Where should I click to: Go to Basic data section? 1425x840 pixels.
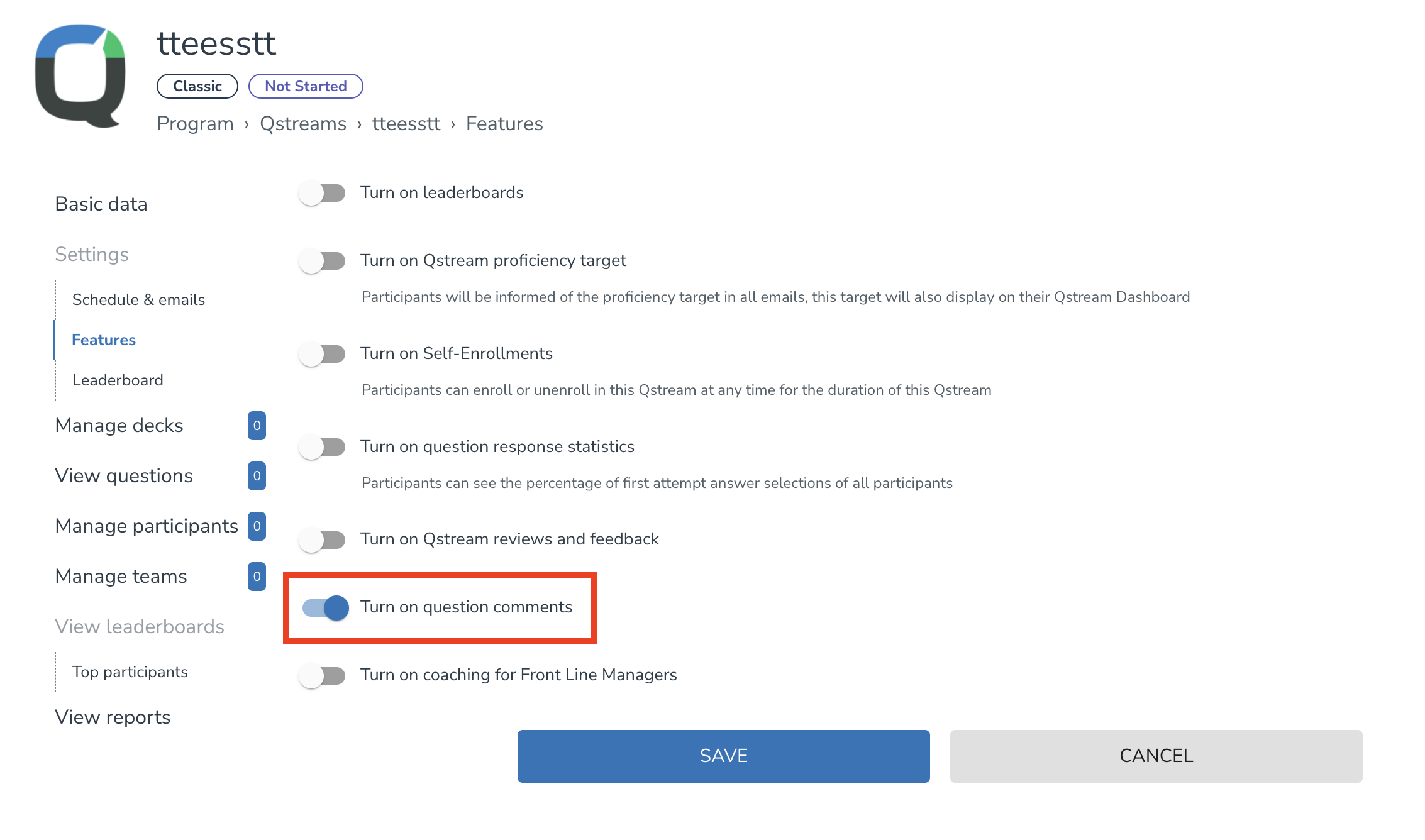[101, 204]
